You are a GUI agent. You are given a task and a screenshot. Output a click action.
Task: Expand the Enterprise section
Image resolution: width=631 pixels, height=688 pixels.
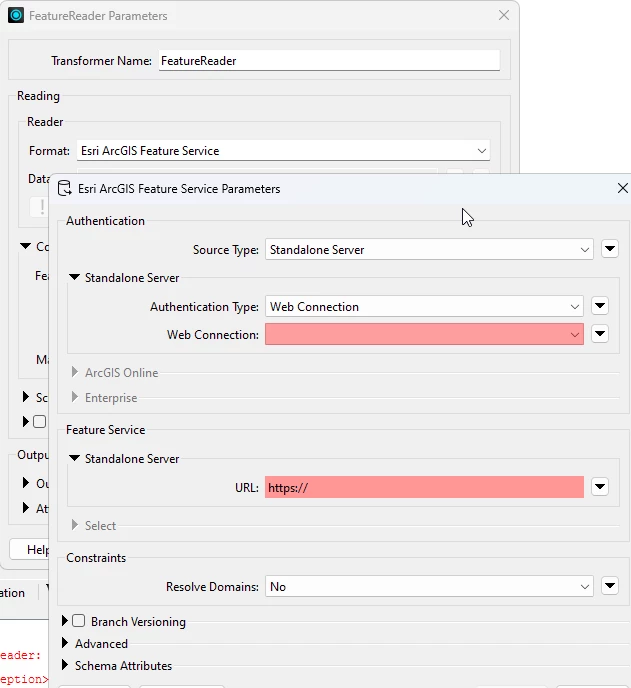click(75, 397)
